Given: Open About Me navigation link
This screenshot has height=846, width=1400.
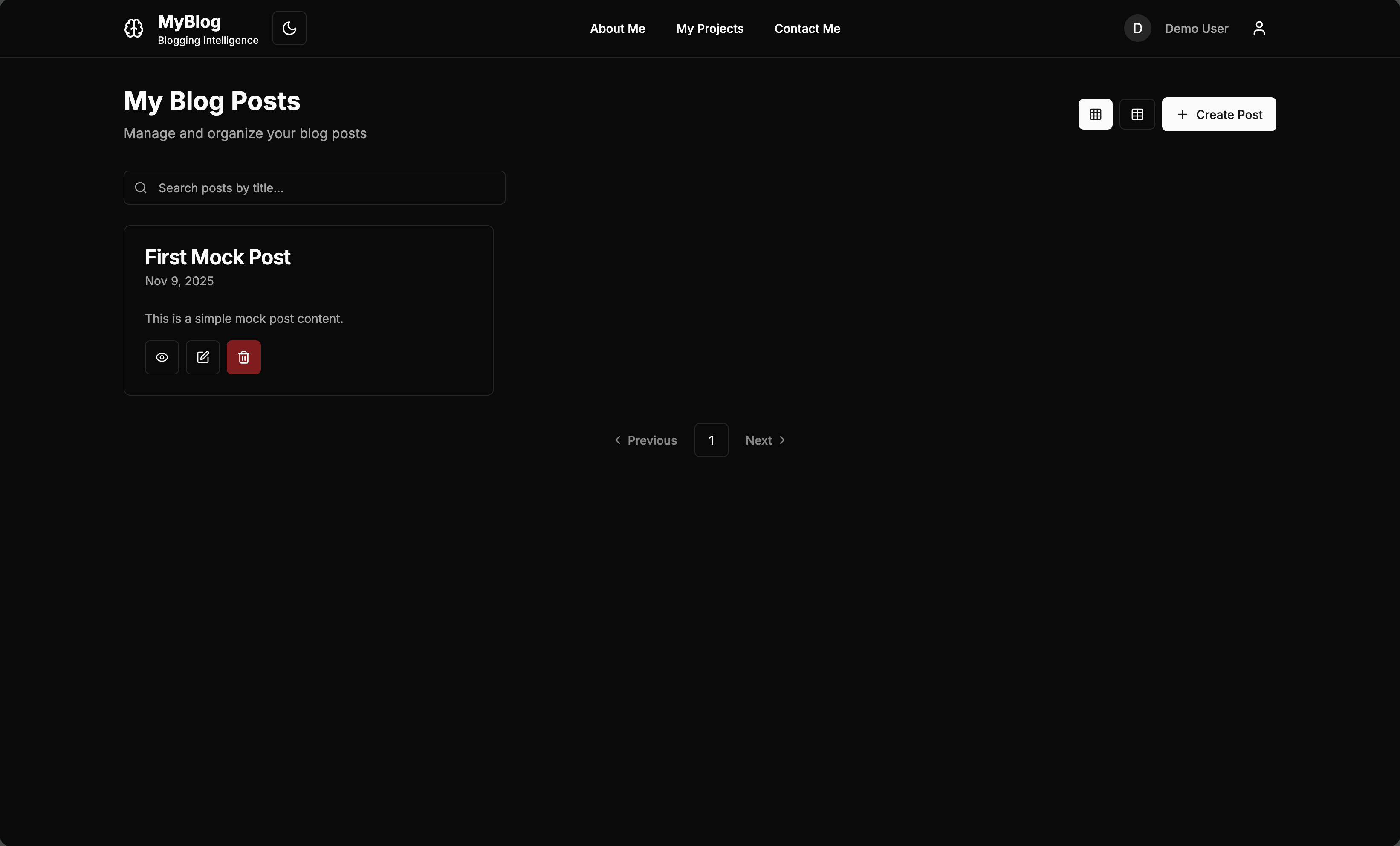Looking at the screenshot, I should pos(617,29).
